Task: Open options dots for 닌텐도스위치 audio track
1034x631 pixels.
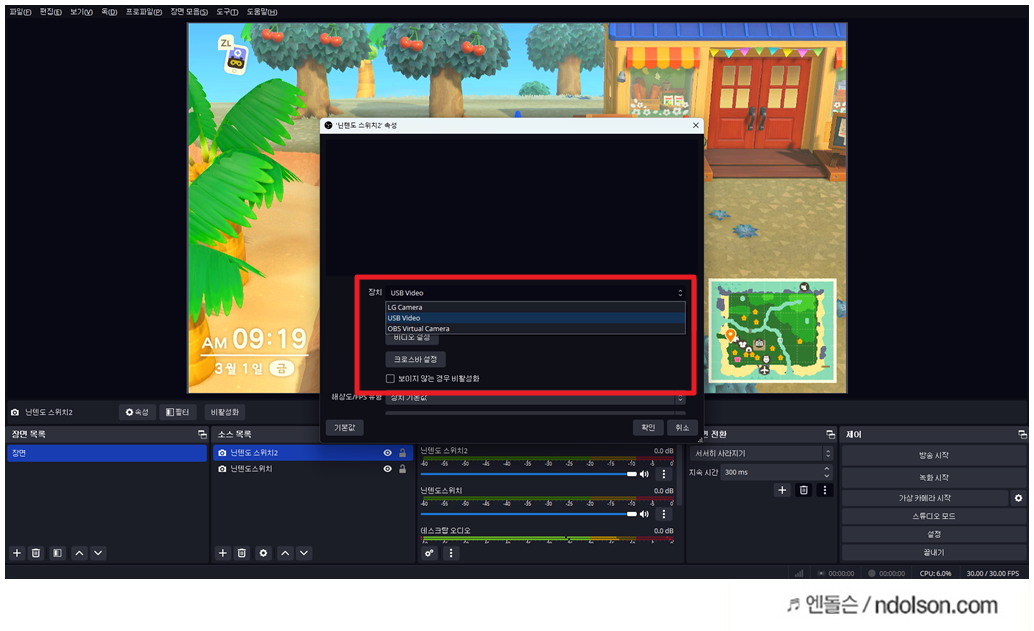Action: point(664,514)
